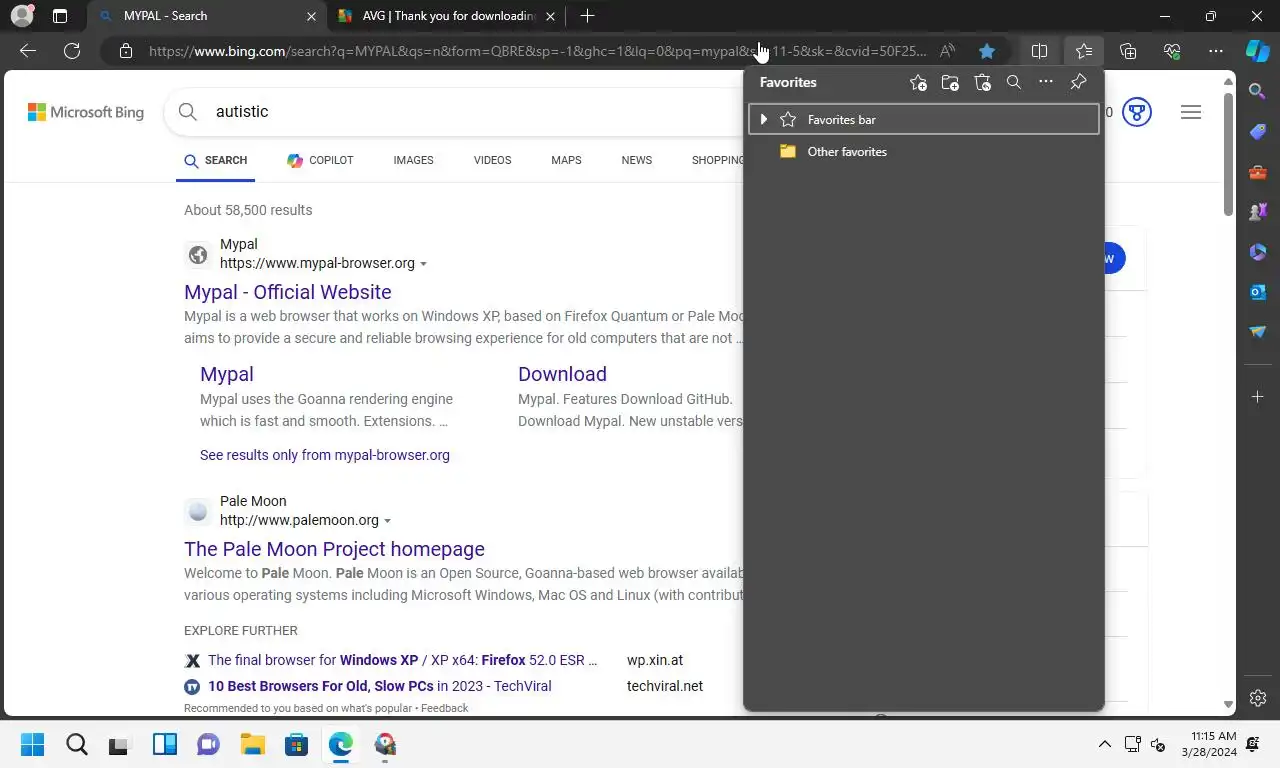Screen dimensions: 1280x768
Task: Expand mypal-browser.org URL dropdown arrow
Action: click(424, 264)
